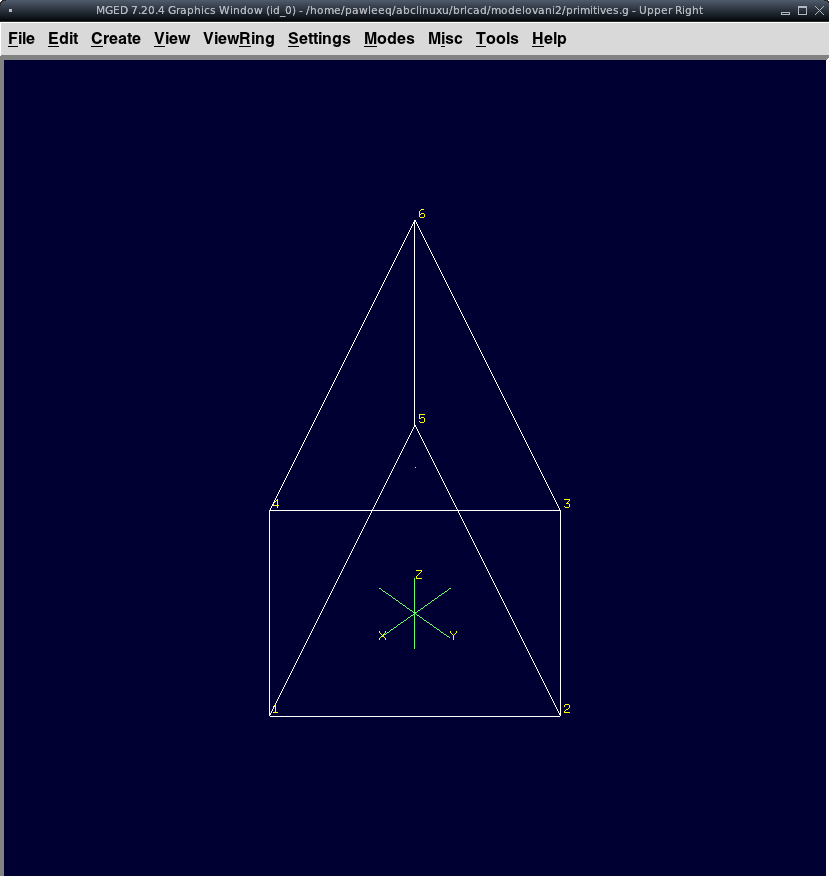Click the window menu dot in title bar
The image size is (829, 876).
(11, 11)
